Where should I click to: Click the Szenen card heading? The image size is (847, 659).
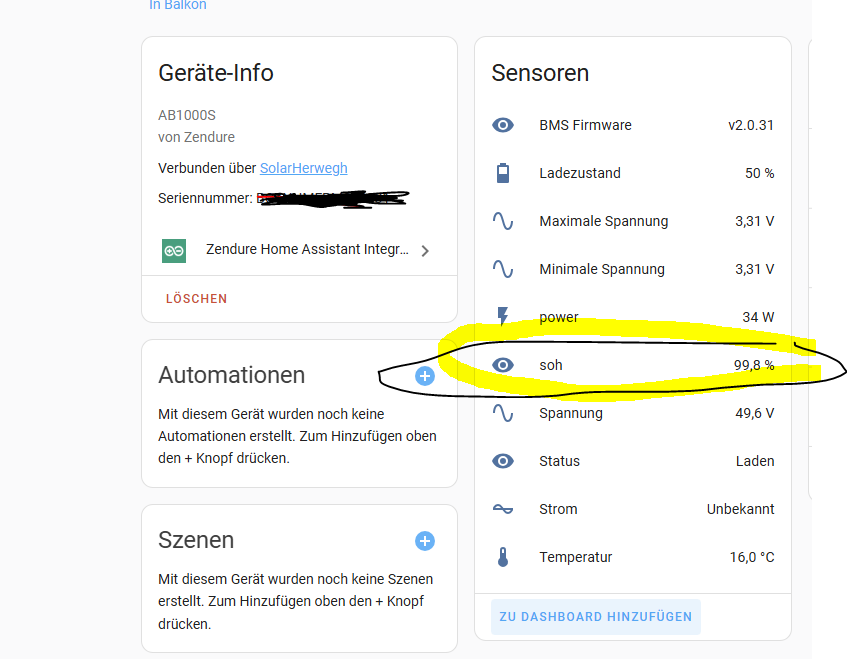pyautogui.click(x=196, y=540)
